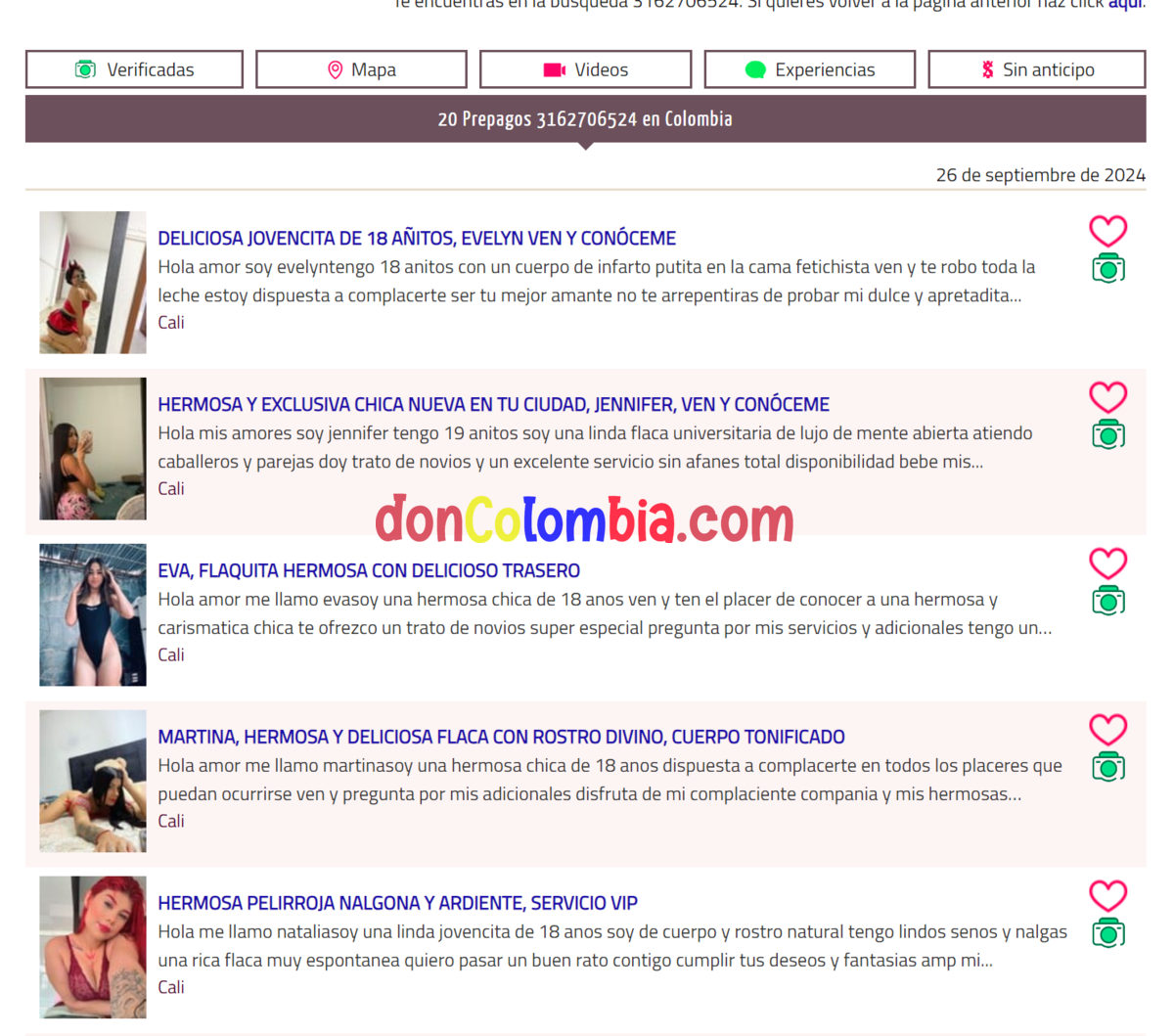The image size is (1174, 1036).
Task: Click the Cali location under the last listing
Action: [x=171, y=987]
